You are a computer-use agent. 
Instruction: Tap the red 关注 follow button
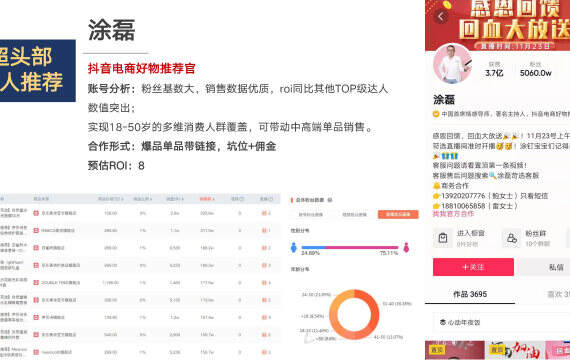point(473,267)
